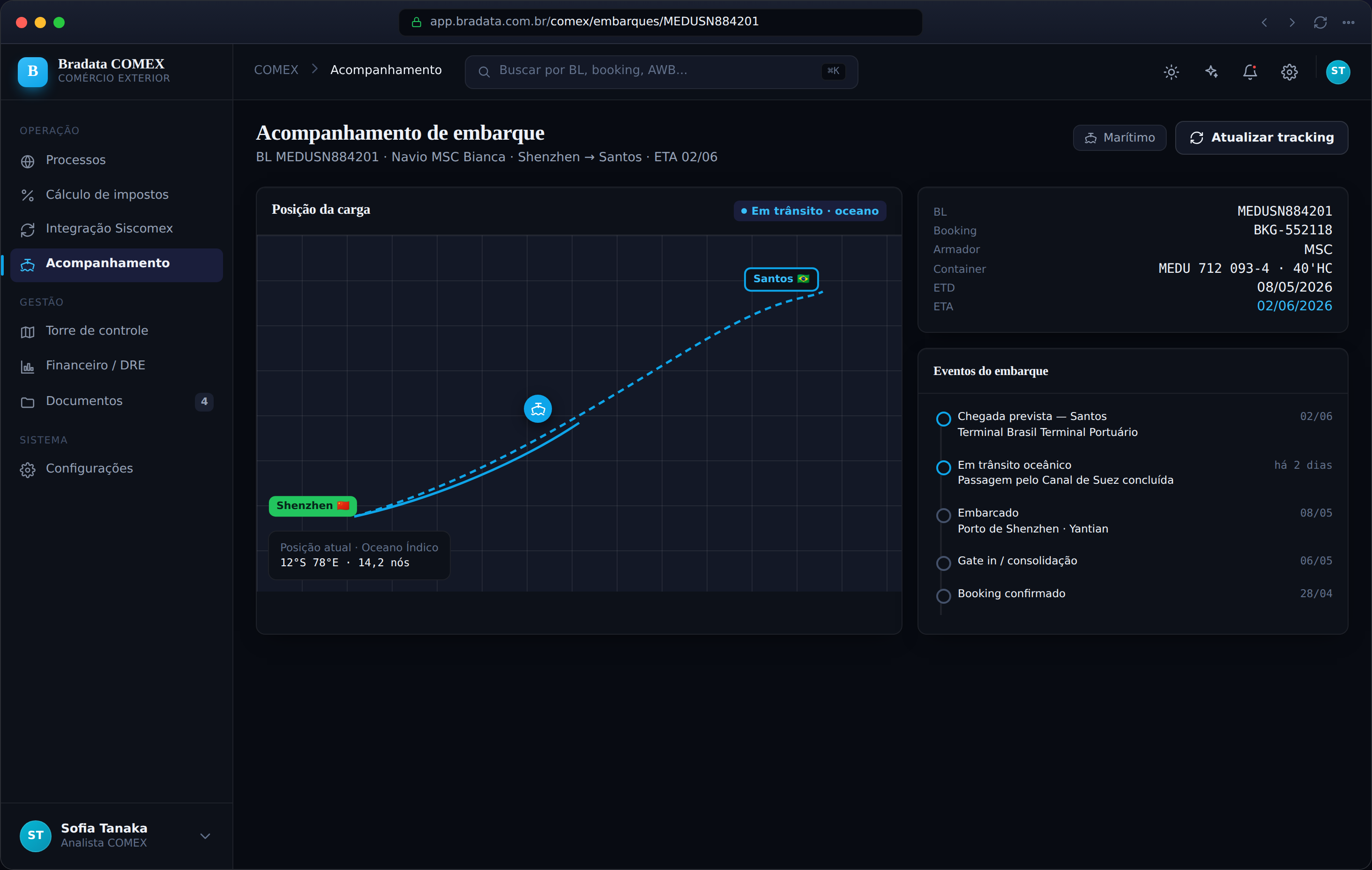Open notifications bell
1372x870 pixels.
[1250, 72]
